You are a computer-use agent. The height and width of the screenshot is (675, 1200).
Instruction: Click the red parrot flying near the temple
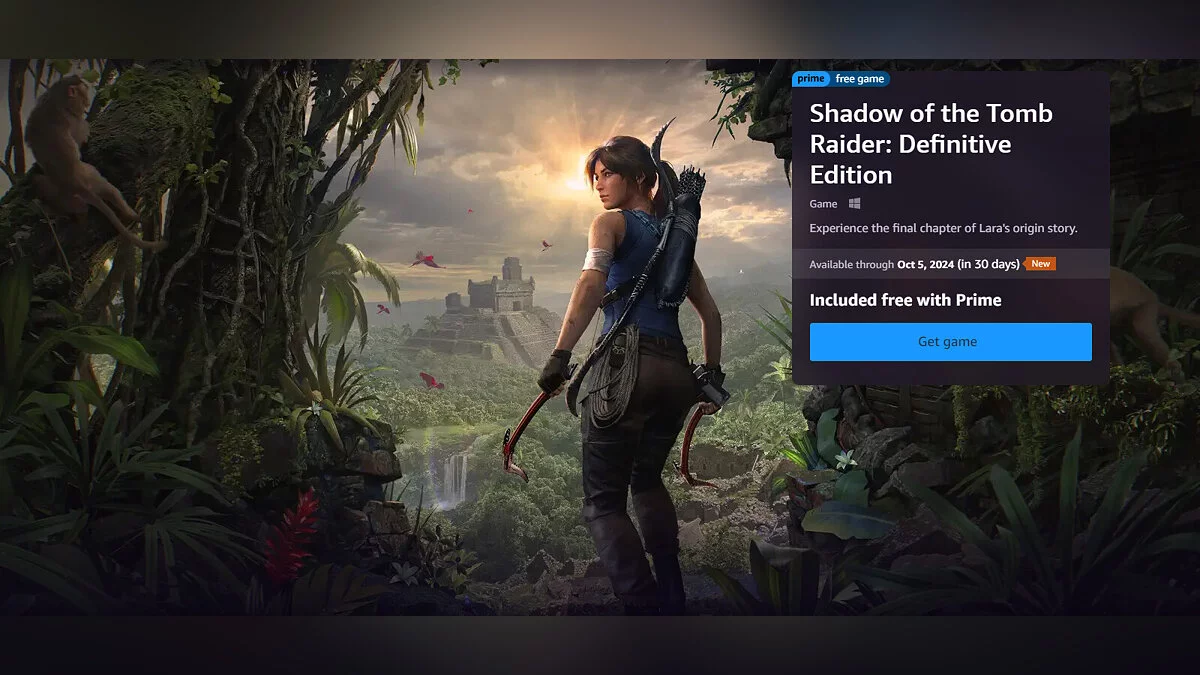(427, 261)
